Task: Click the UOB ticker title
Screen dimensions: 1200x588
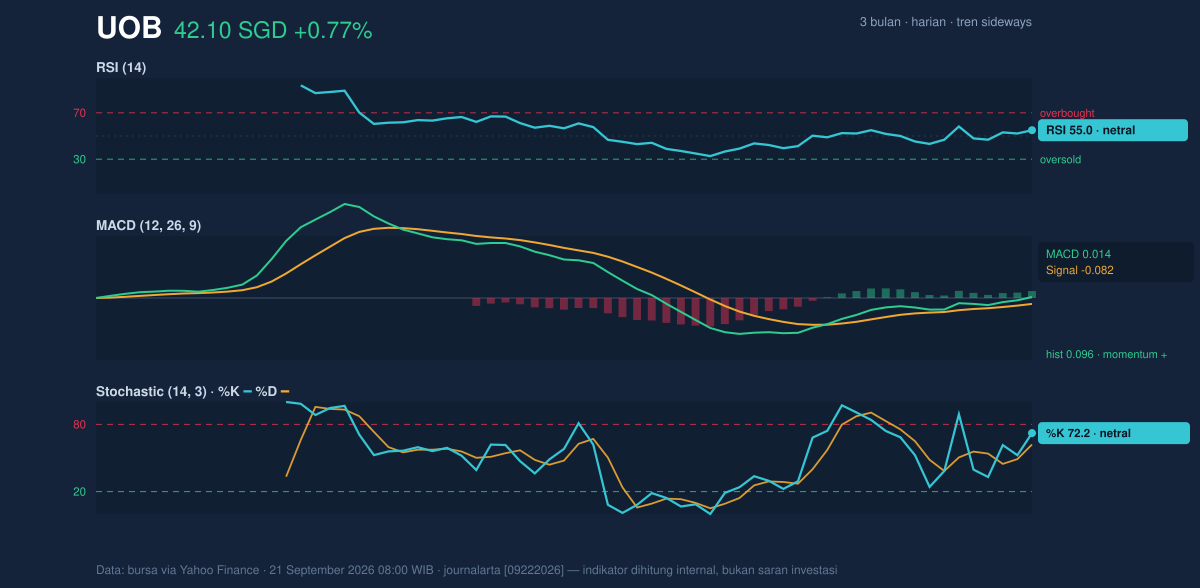Action: 129,29
